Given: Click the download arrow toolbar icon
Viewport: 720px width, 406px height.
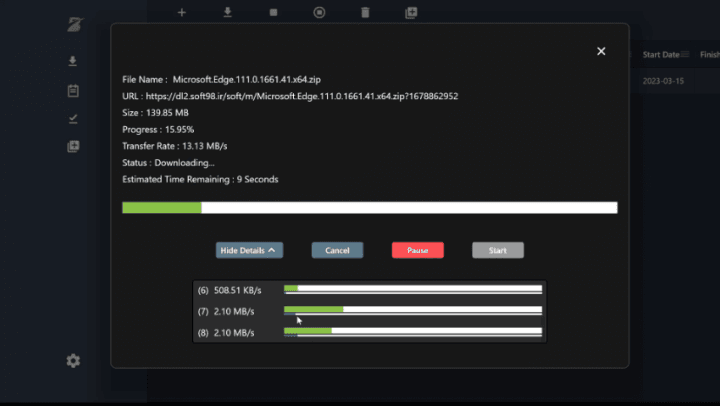Looking at the screenshot, I should click(227, 12).
